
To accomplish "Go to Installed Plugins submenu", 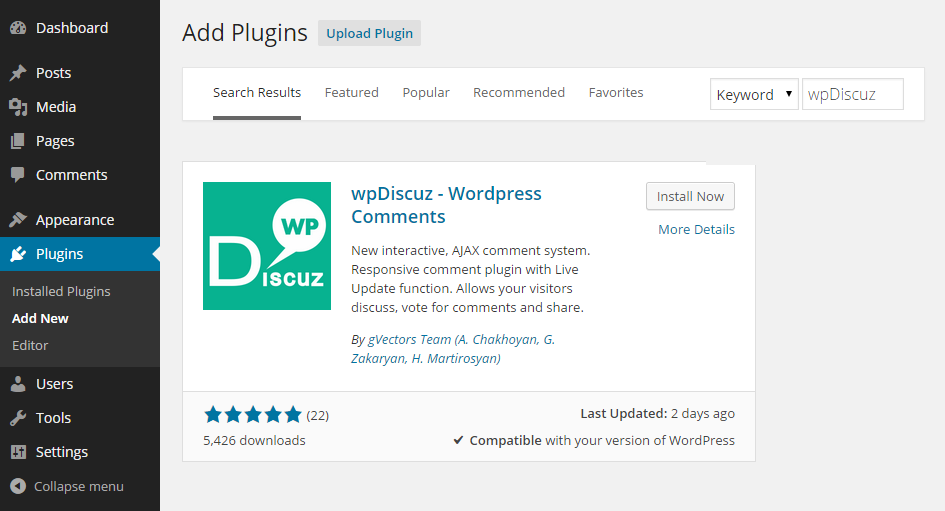I will [x=61, y=292].
